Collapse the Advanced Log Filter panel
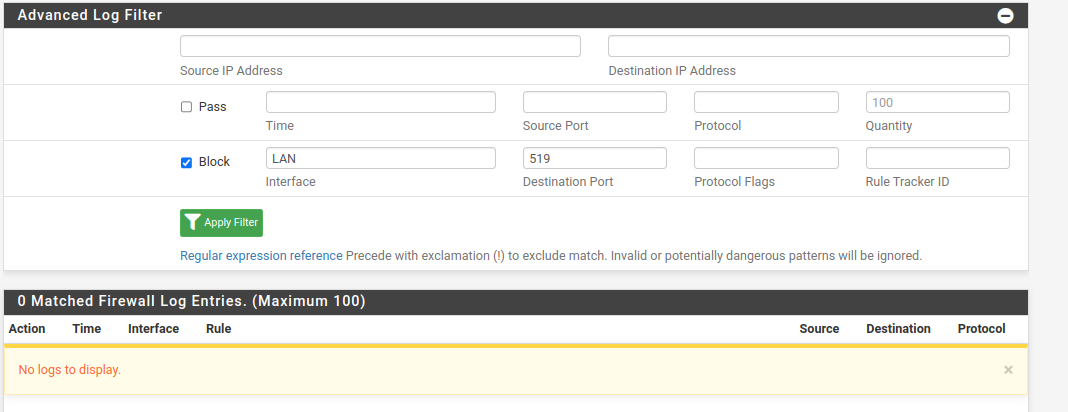The image size is (1068, 412). (x=1005, y=16)
